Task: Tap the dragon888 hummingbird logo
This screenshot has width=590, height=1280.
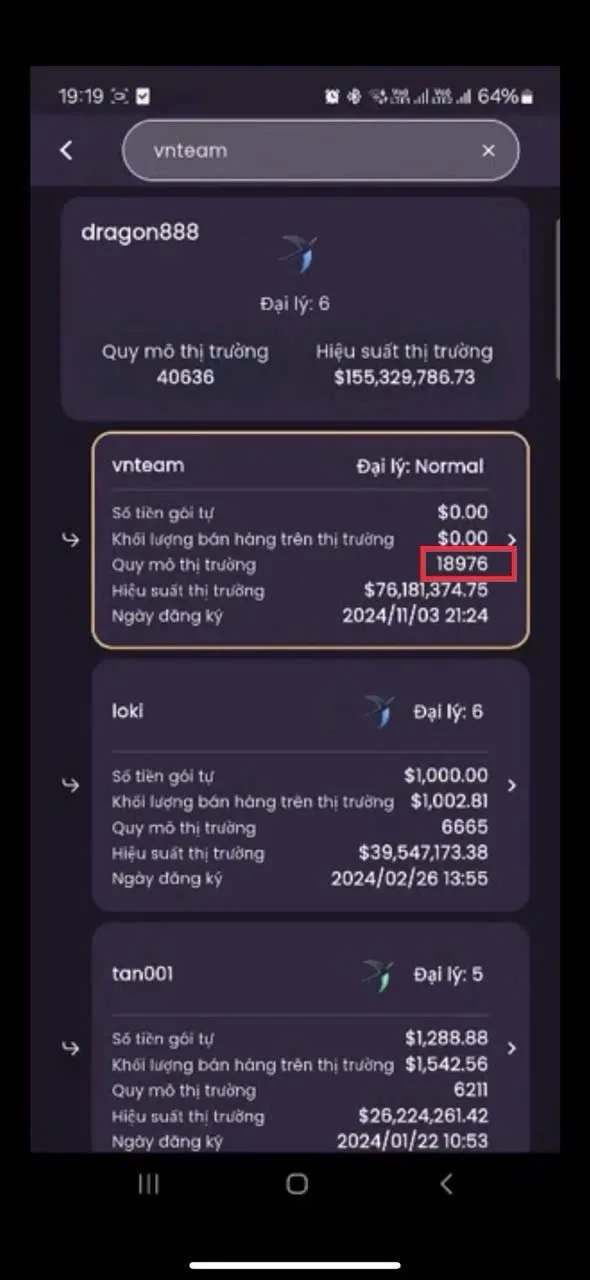Action: point(299,255)
